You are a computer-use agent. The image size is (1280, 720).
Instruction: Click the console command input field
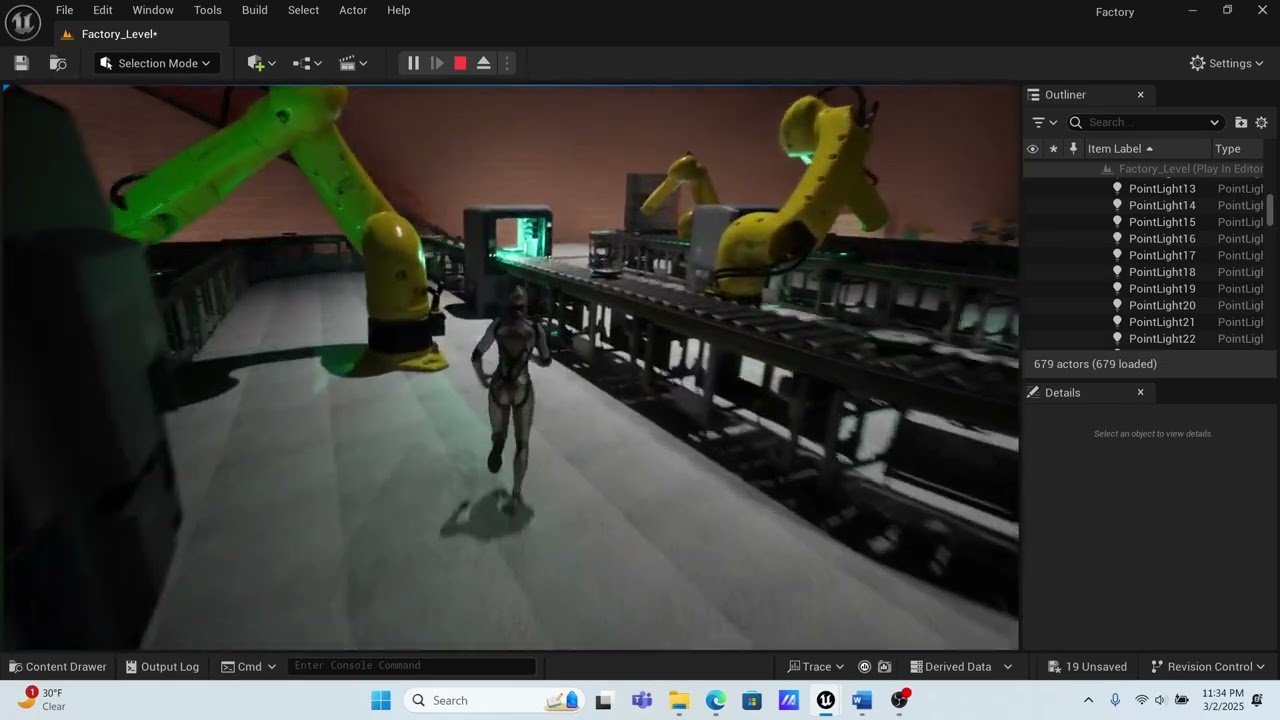412,666
